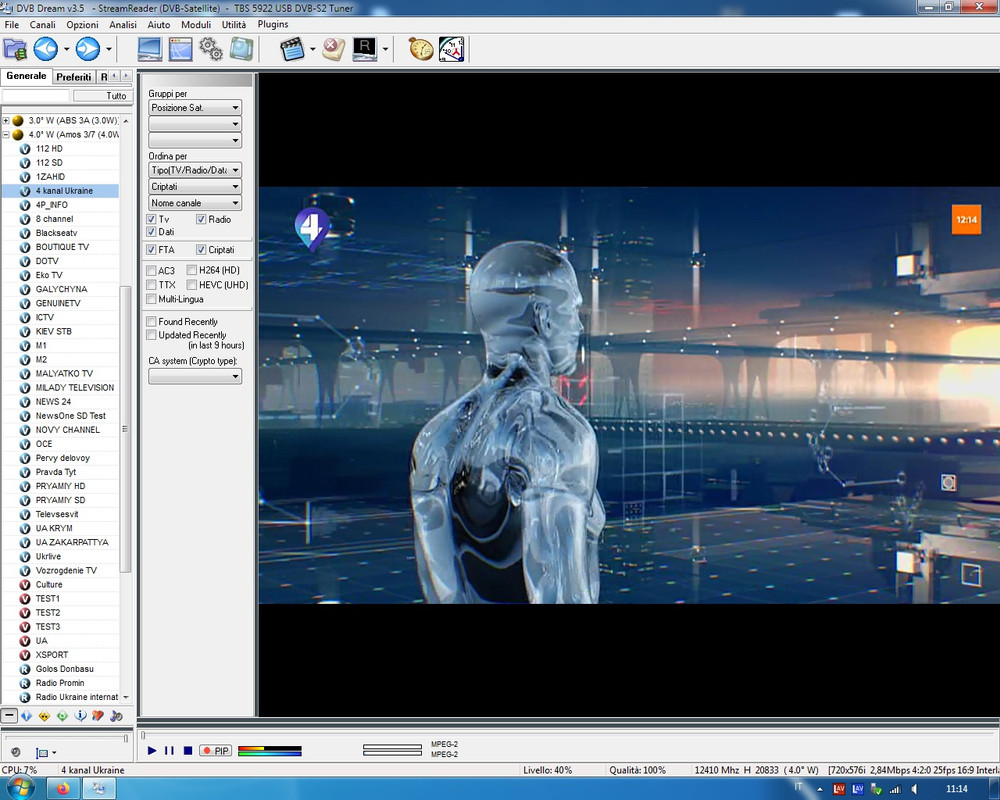Open the Plugins menu

coord(273,24)
